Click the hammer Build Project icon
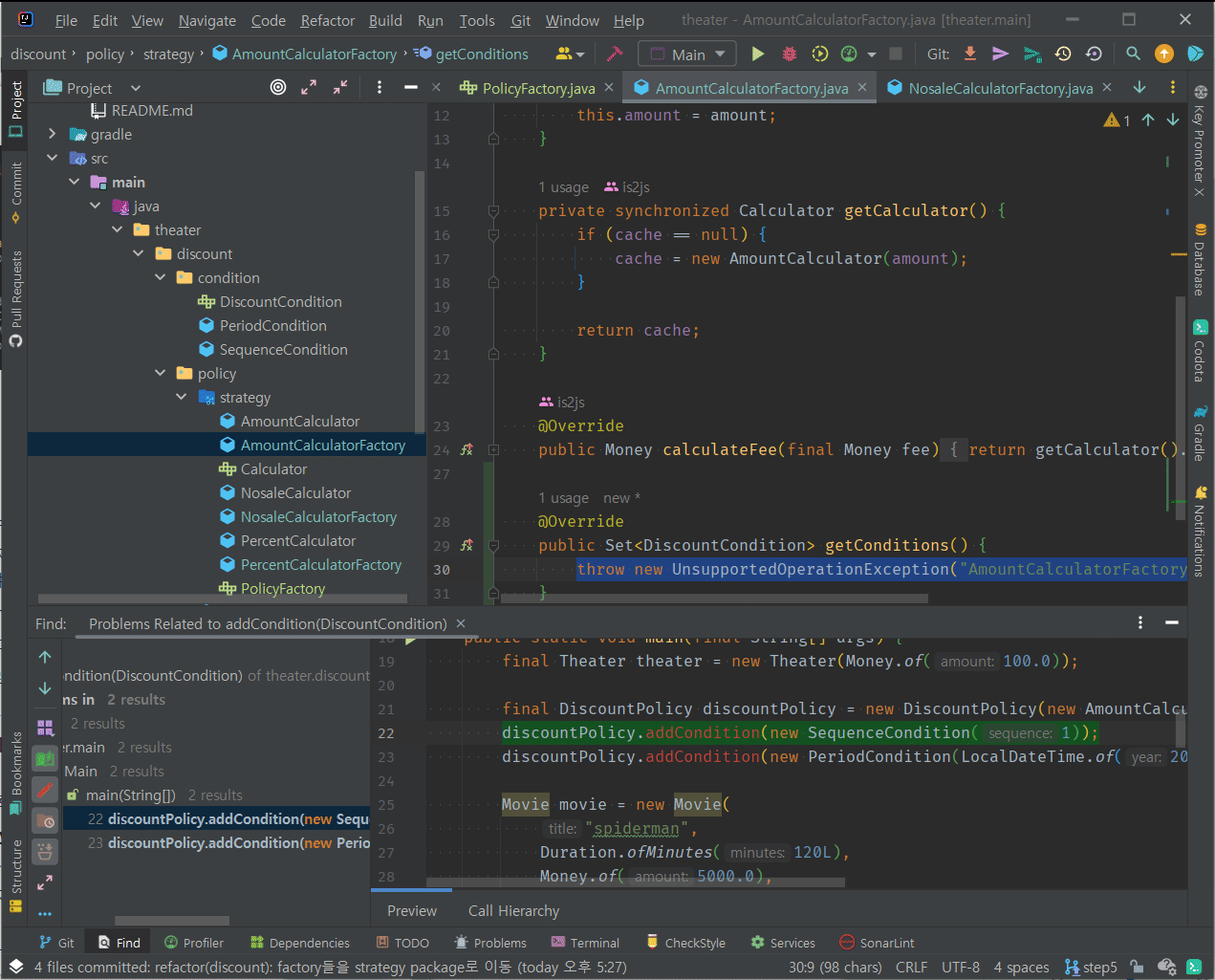Screen dimensions: 1215x980 click(x=615, y=54)
